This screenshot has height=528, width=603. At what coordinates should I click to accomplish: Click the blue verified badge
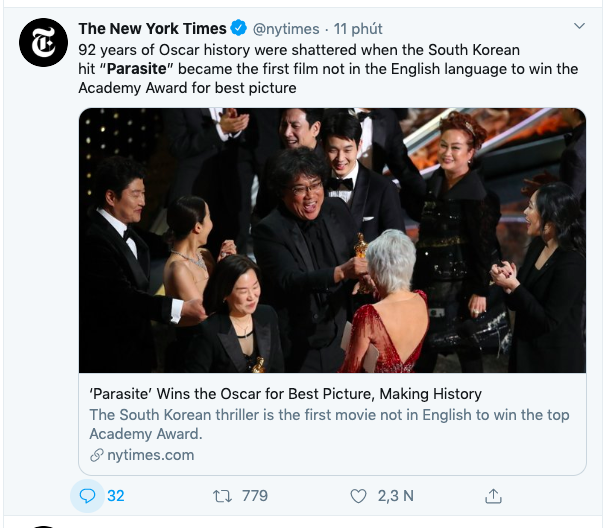pyautogui.click(x=238, y=29)
